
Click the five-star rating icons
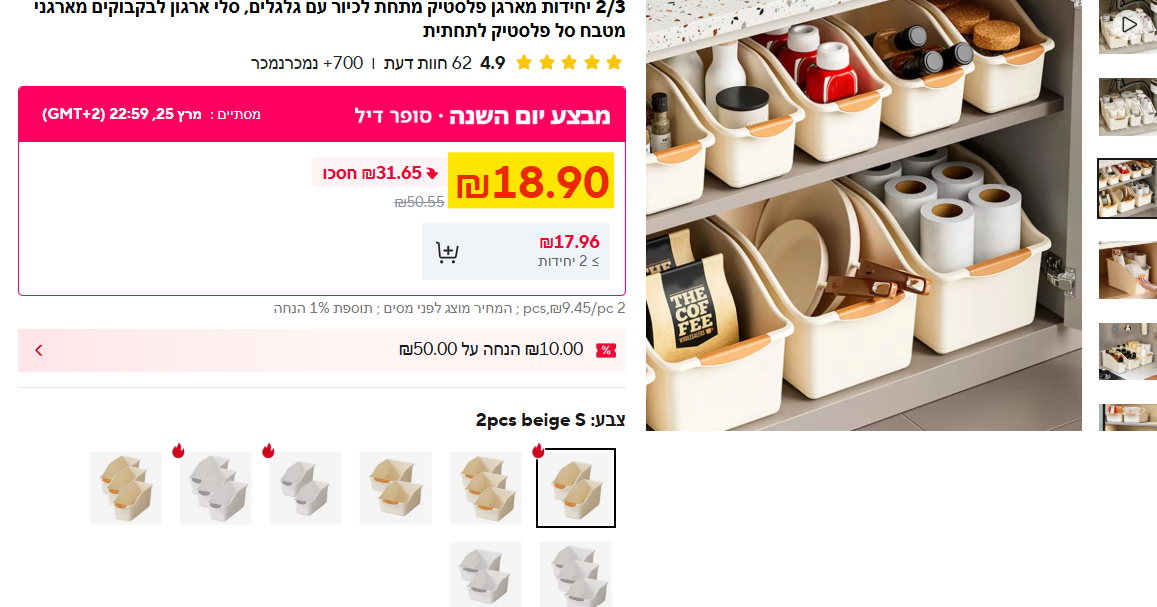(x=569, y=63)
